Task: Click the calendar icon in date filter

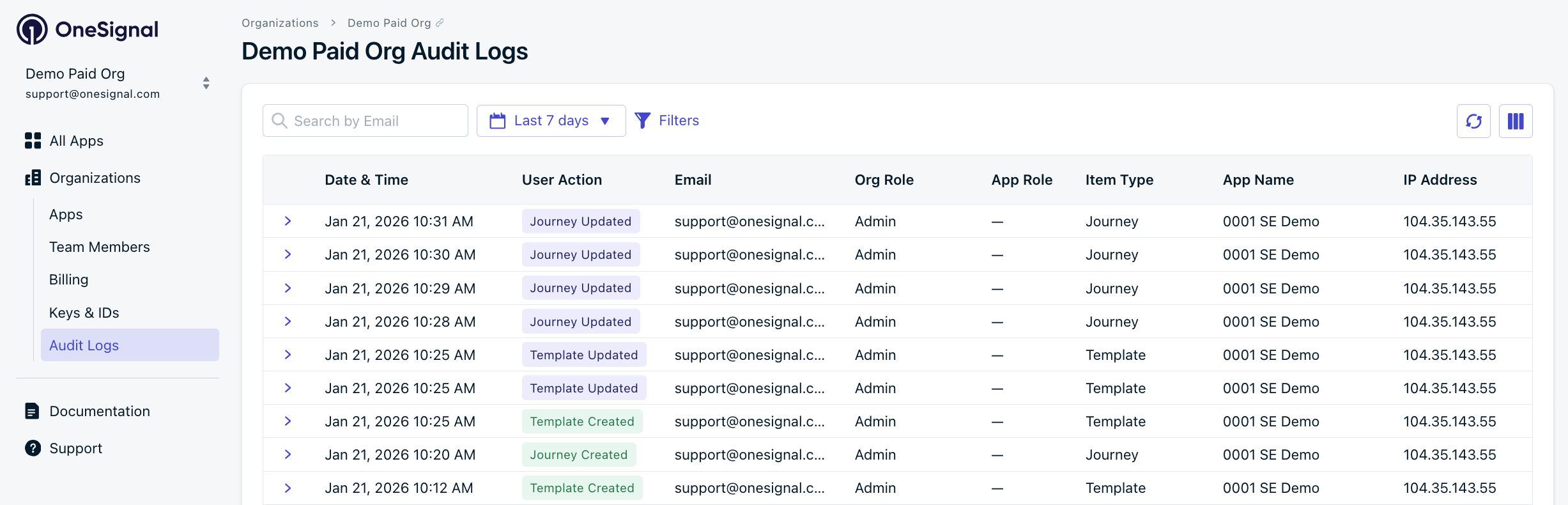Action: click(x=497, y=121)
